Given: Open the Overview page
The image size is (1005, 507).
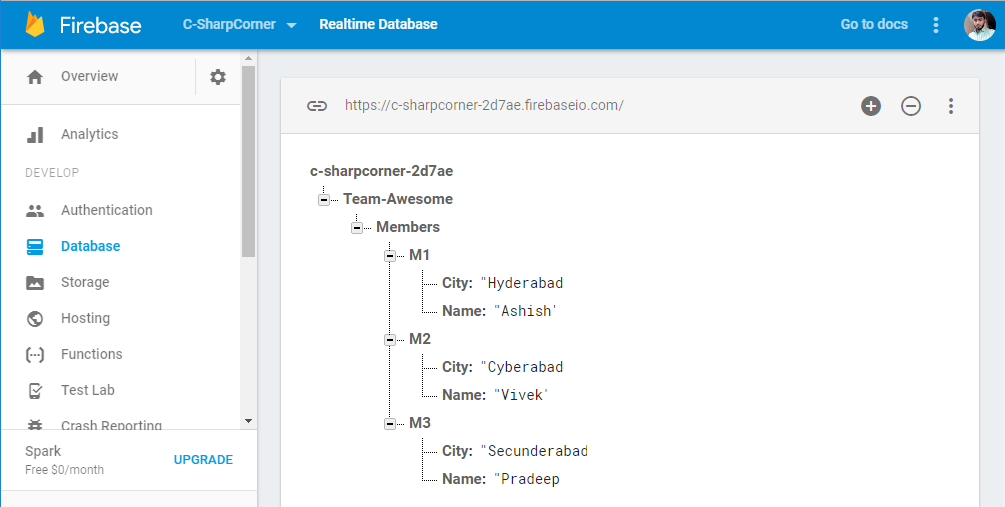Looking at the screenshot, I should (90, 76).
